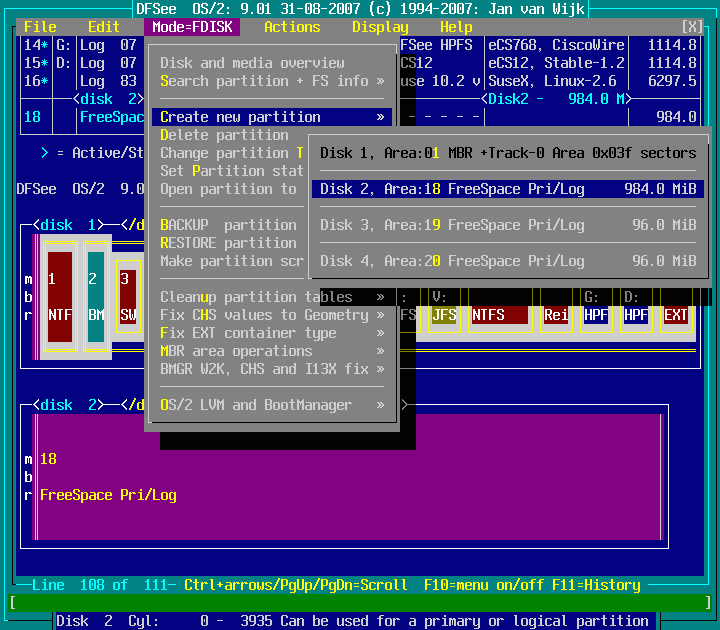Viewport: 720px width, 630px height.
Task: Select the SW partition block 3
Action: coord(128,298)
